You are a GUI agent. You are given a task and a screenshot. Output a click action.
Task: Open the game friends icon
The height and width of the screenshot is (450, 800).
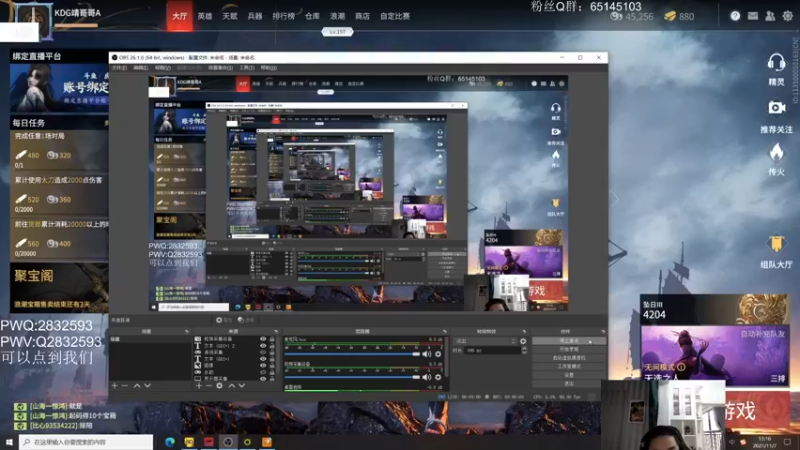tap(770, 16)
